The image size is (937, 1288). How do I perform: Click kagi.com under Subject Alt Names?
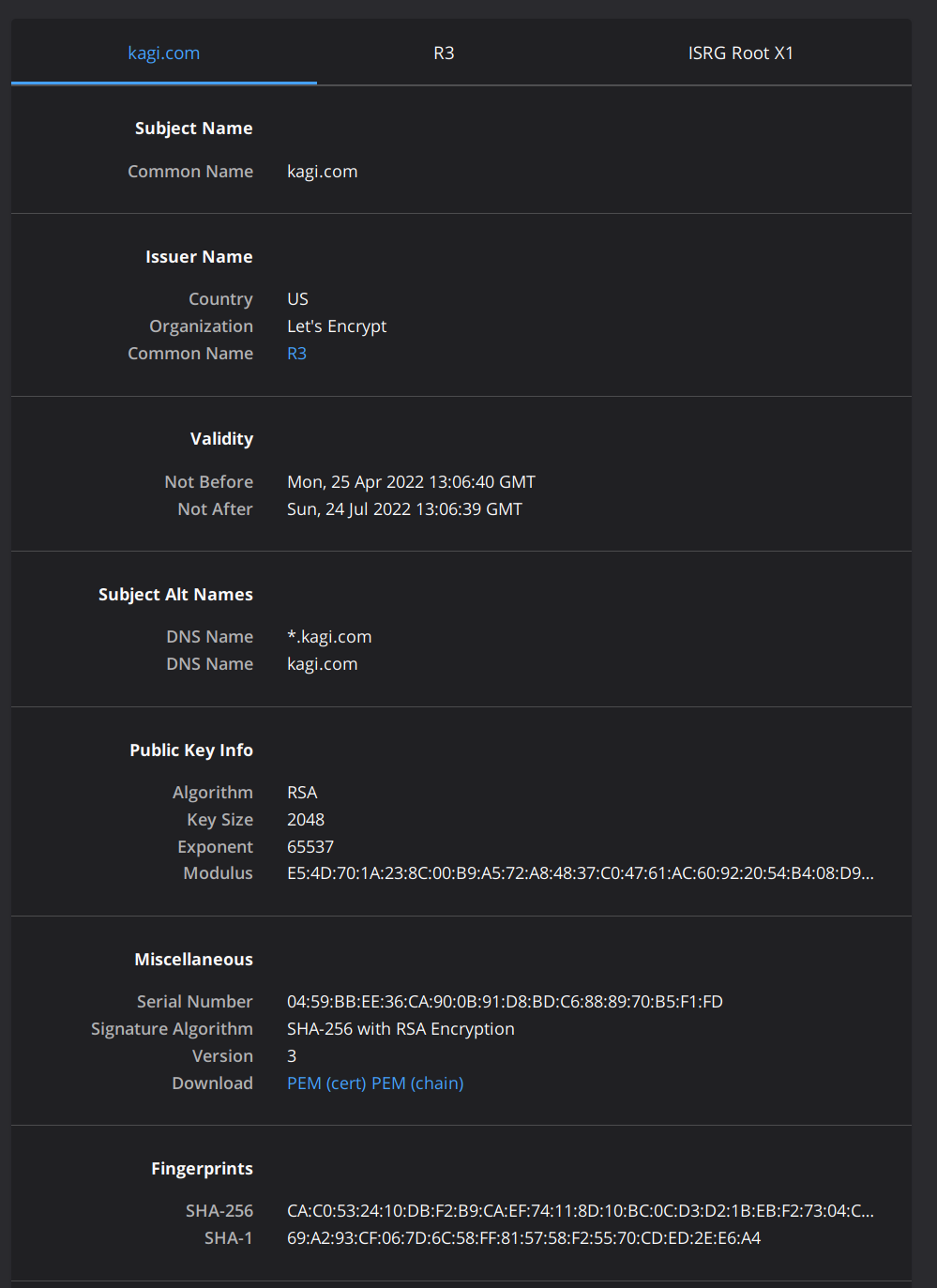[x=322, y=664]
